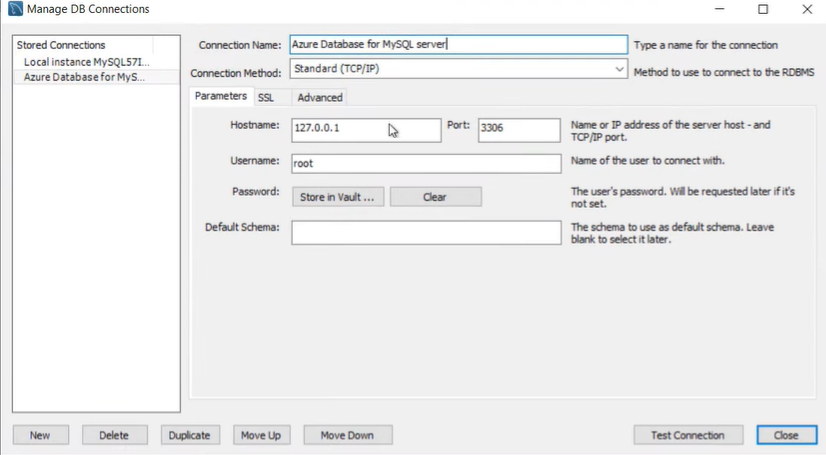Close the Manage DB Connections dialog
The height and width of the screenshot is (455, 826).
coord(786,436)
